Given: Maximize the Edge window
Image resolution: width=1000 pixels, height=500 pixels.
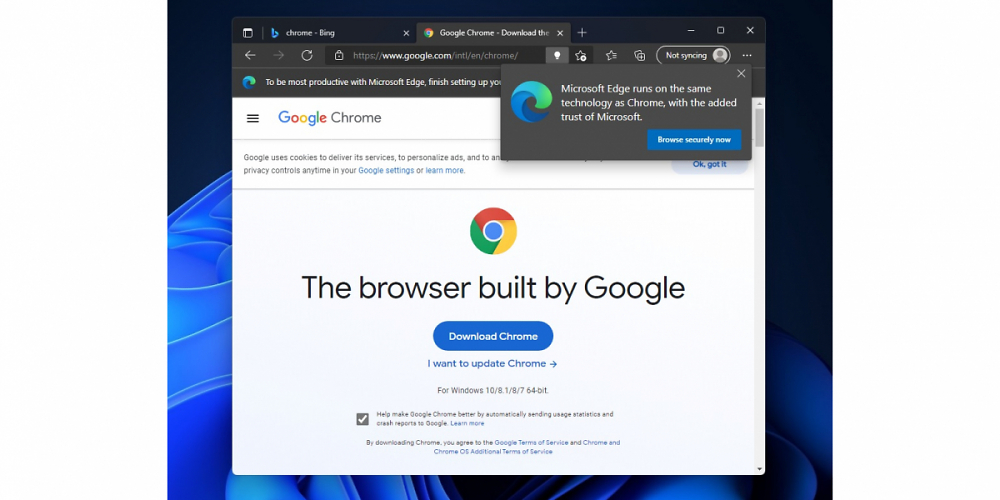Looking at the screenshot, I should click(x=720, y=31).
